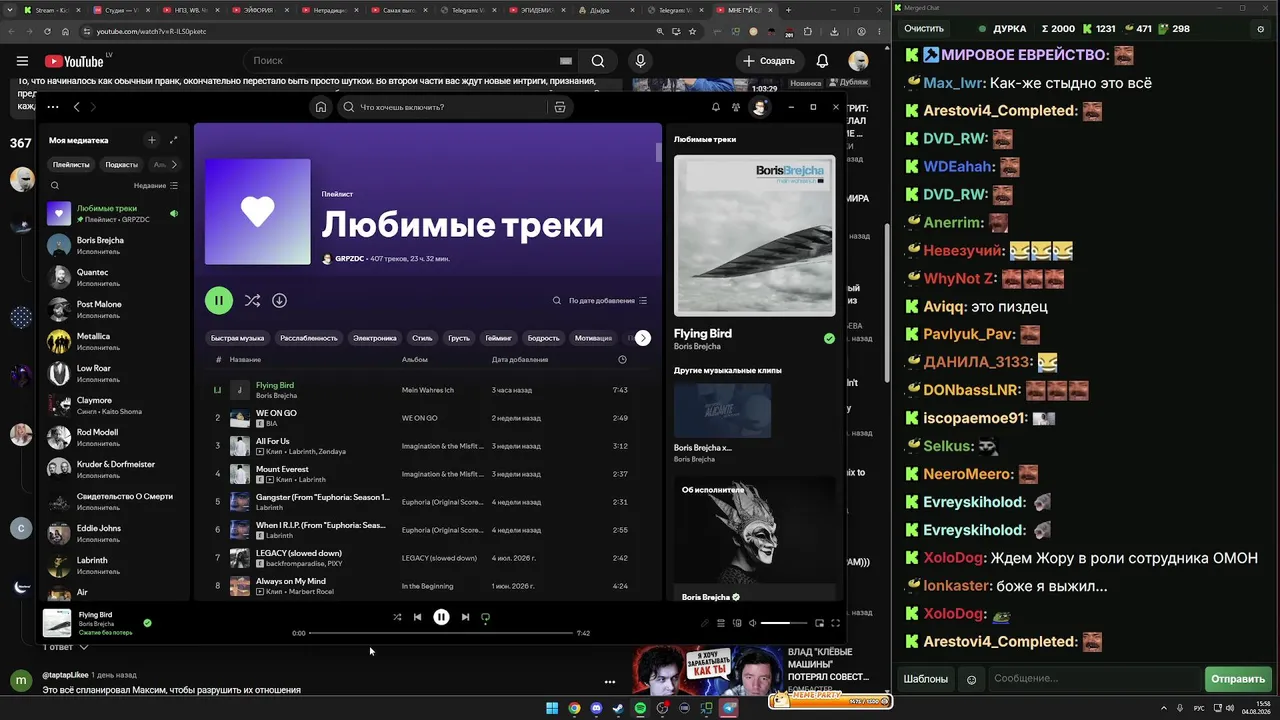Click Отправить to send the chat message
Screen dimensions: 1280x720
1238,679
